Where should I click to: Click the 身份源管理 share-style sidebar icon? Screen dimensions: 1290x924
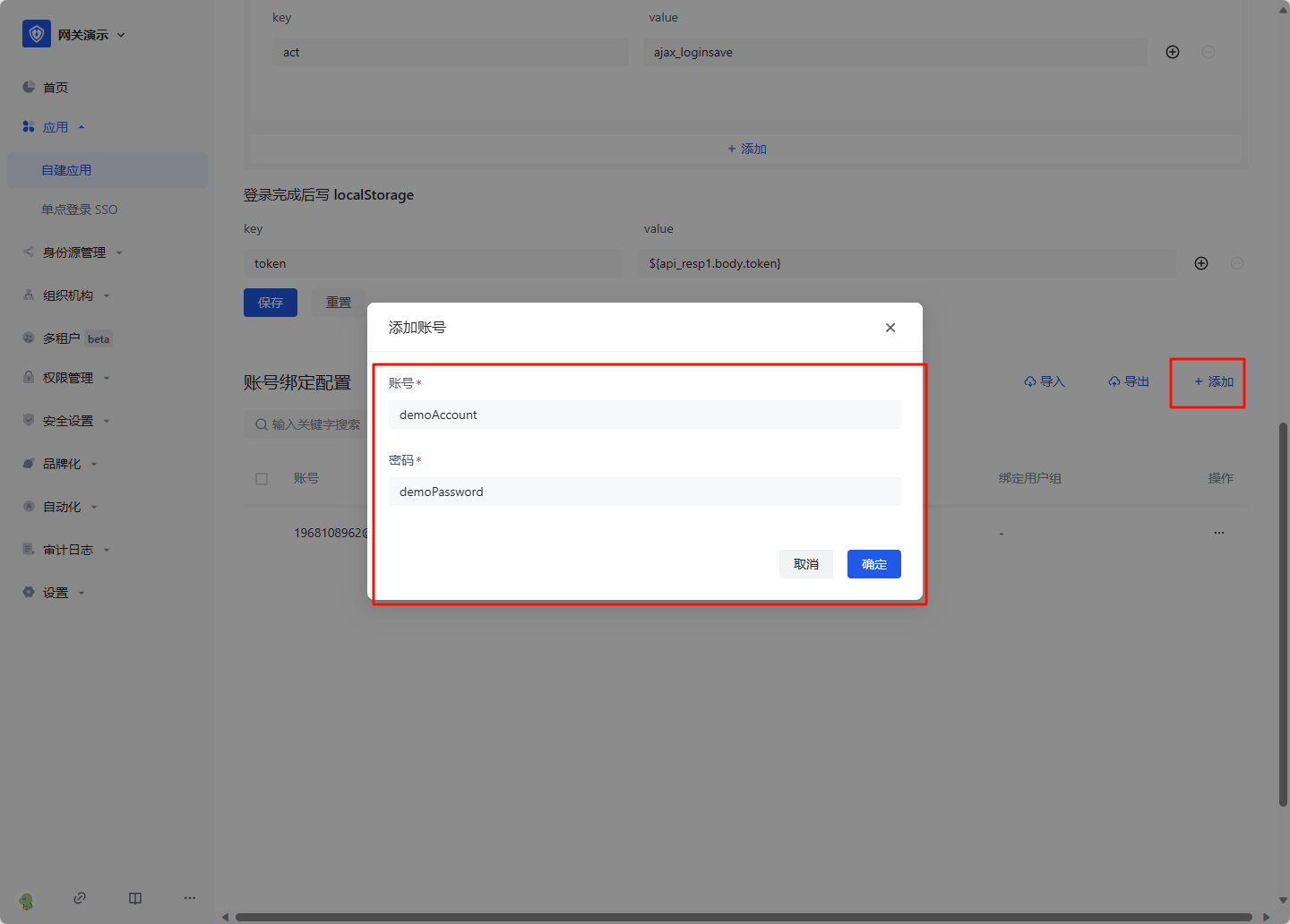click(29, 252)
